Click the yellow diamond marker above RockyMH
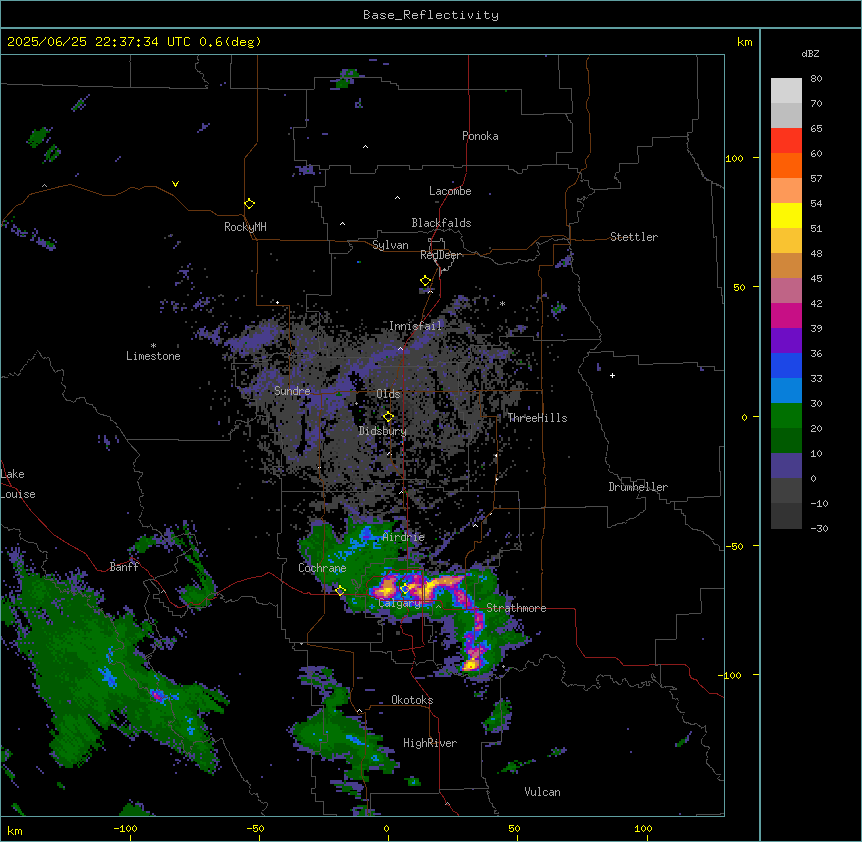 pos(250,204)
